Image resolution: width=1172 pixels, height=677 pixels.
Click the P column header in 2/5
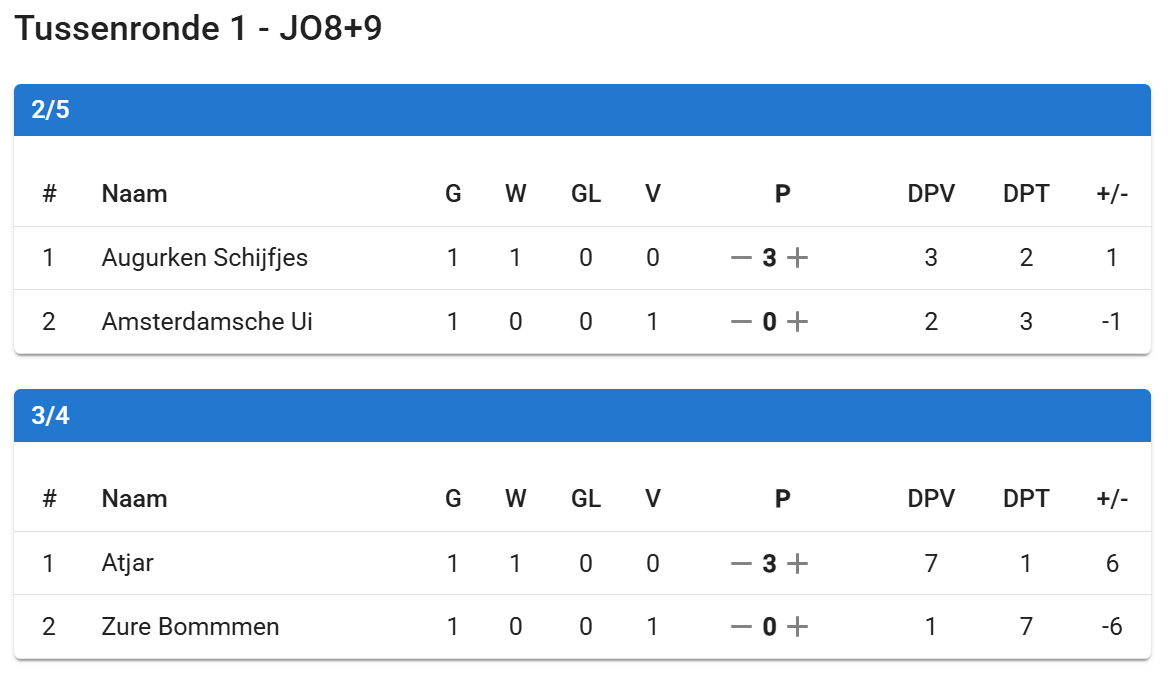(782, 194)
